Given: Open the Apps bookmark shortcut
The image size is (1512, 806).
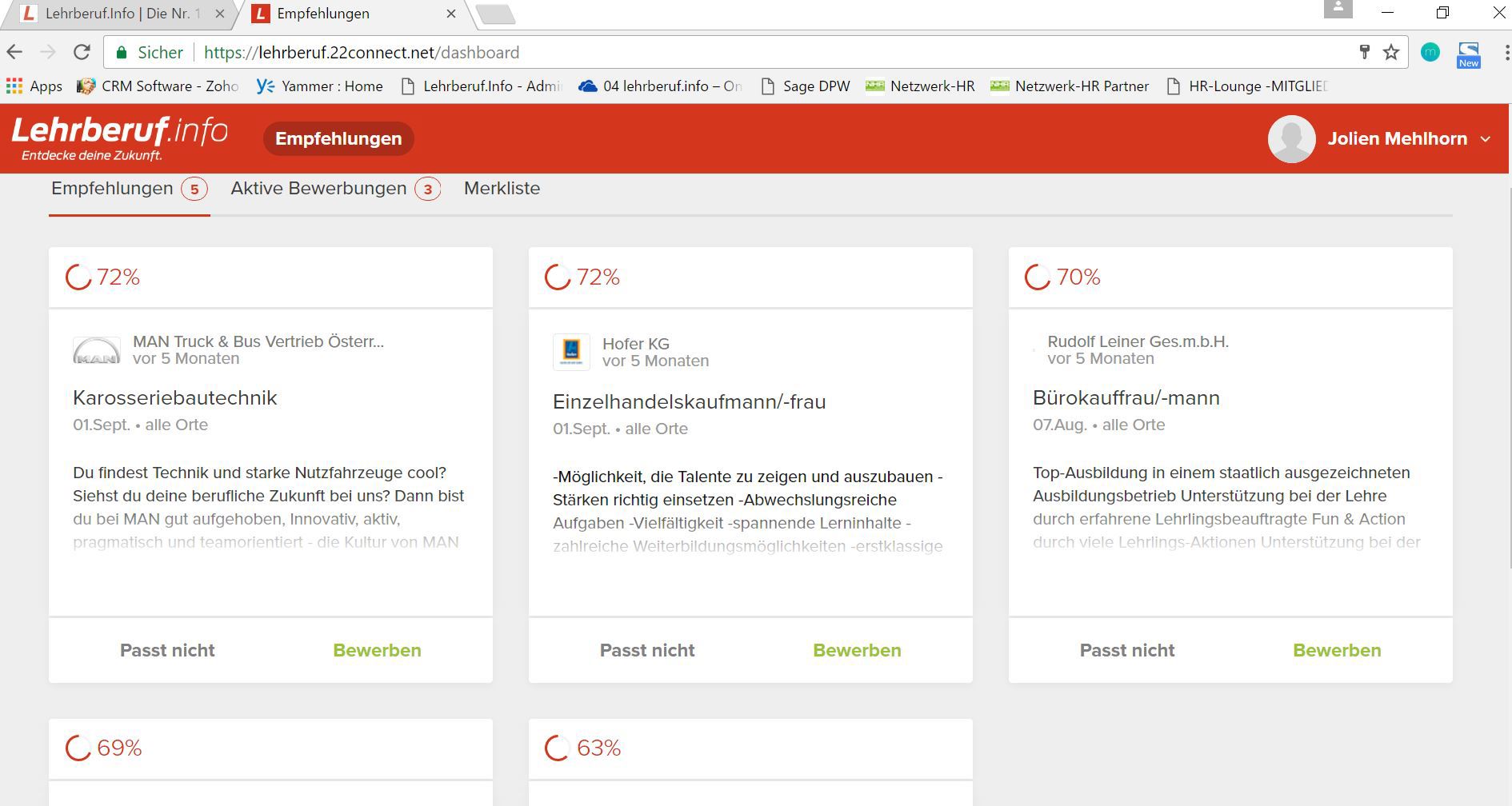Looking at the screenshot, I should (34, 86).
